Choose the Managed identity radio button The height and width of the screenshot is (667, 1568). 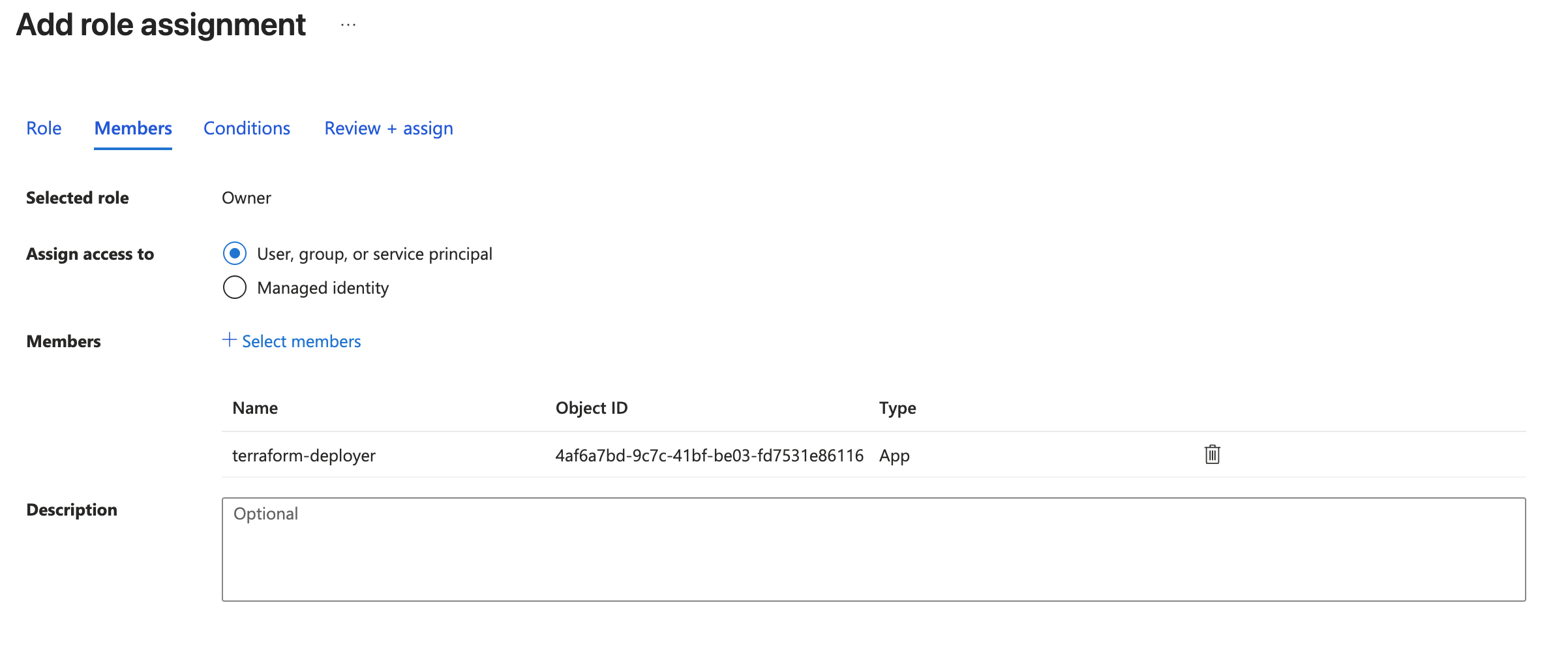235,287
